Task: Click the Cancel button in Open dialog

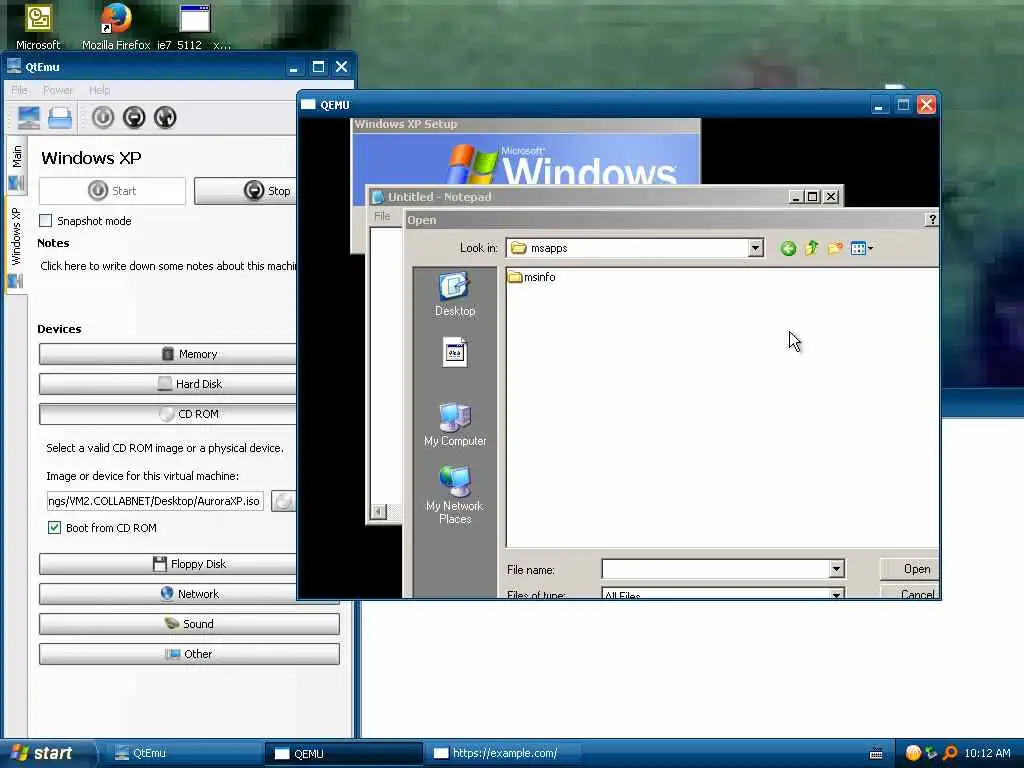Action: pyautogui.click(x=909, y=592)
